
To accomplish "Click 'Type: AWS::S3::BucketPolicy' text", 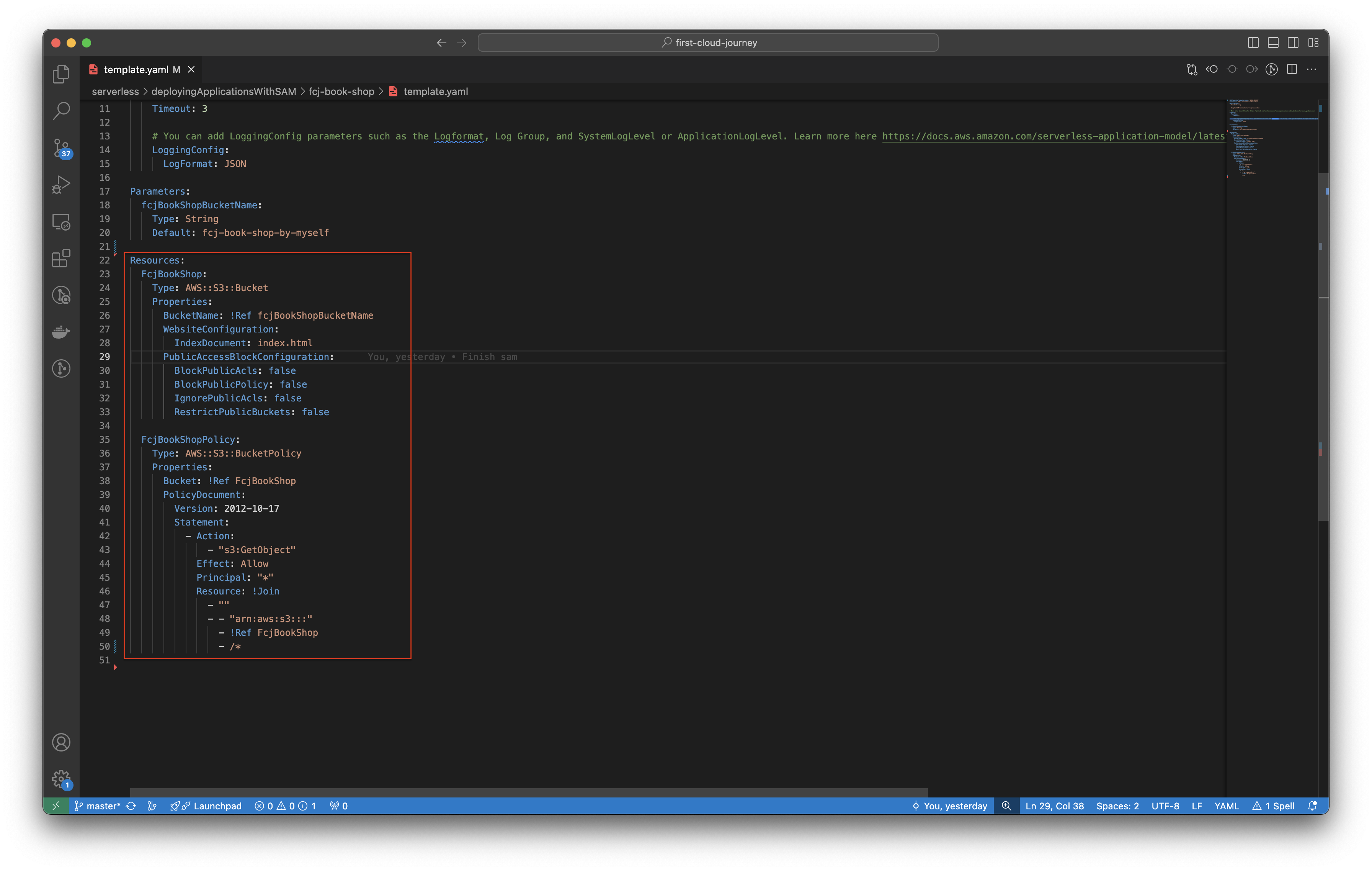I will click(227, 454).
